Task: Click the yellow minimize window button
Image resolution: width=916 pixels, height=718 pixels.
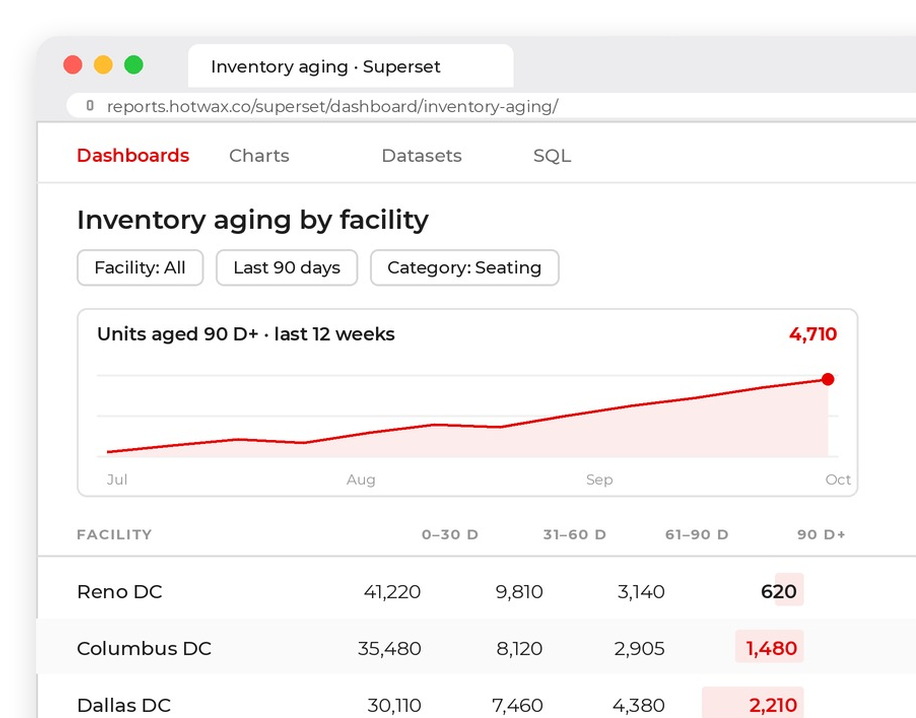Action: [x=103, y=65]
